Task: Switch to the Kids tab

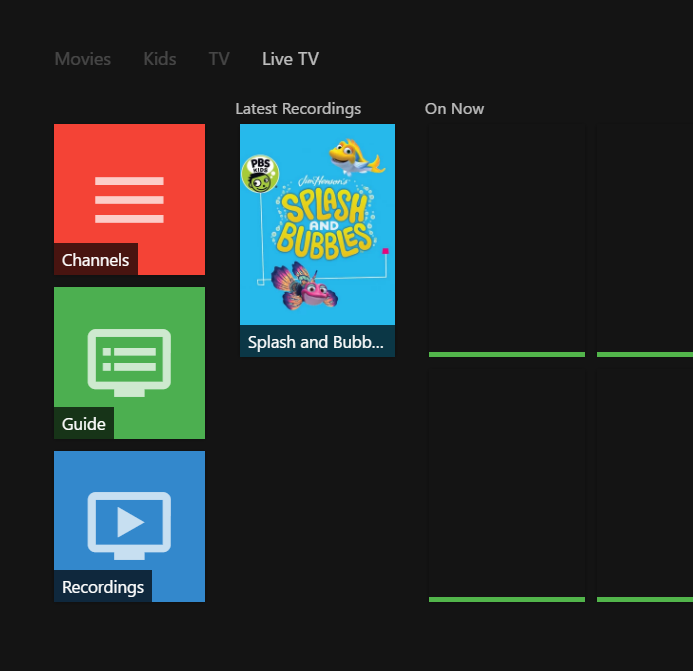Action: (160, 59)
